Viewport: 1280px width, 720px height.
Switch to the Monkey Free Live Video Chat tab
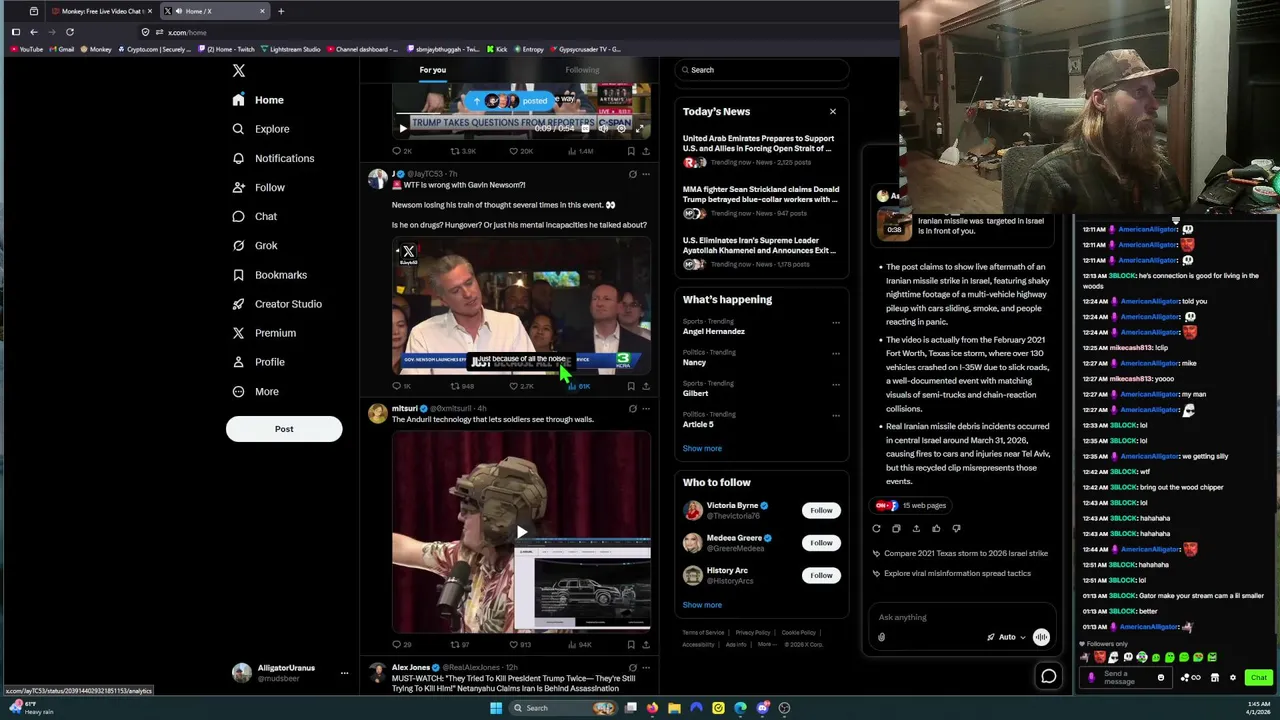click(x=100, y=12)
